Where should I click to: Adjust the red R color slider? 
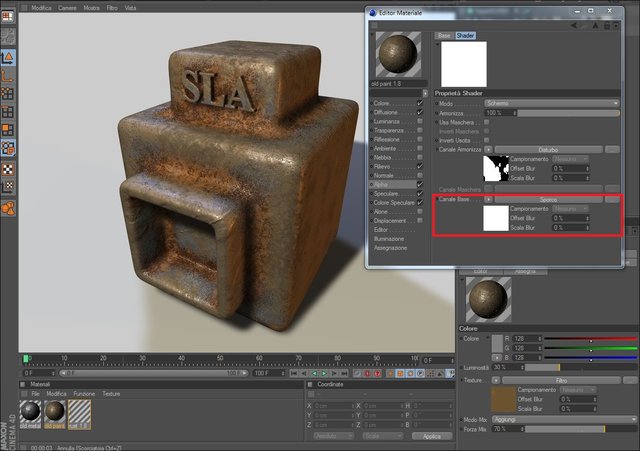591,339
